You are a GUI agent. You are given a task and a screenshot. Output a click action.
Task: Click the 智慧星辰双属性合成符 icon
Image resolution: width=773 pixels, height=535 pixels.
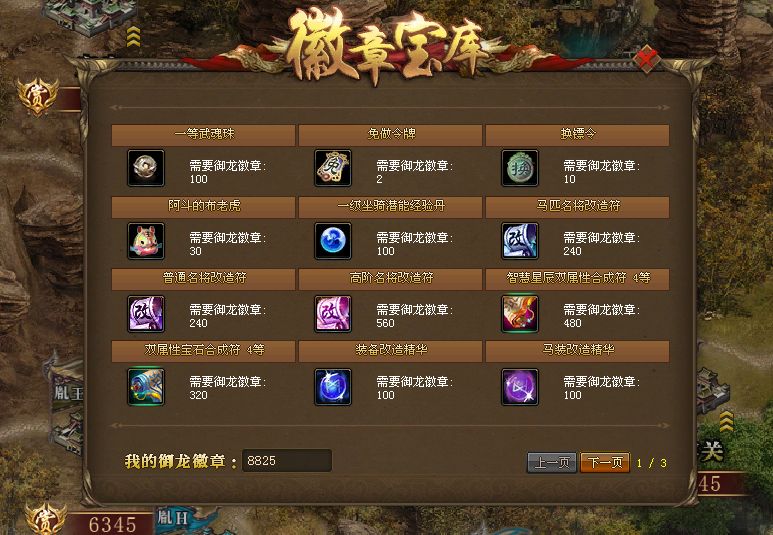[x=520, y=313]
